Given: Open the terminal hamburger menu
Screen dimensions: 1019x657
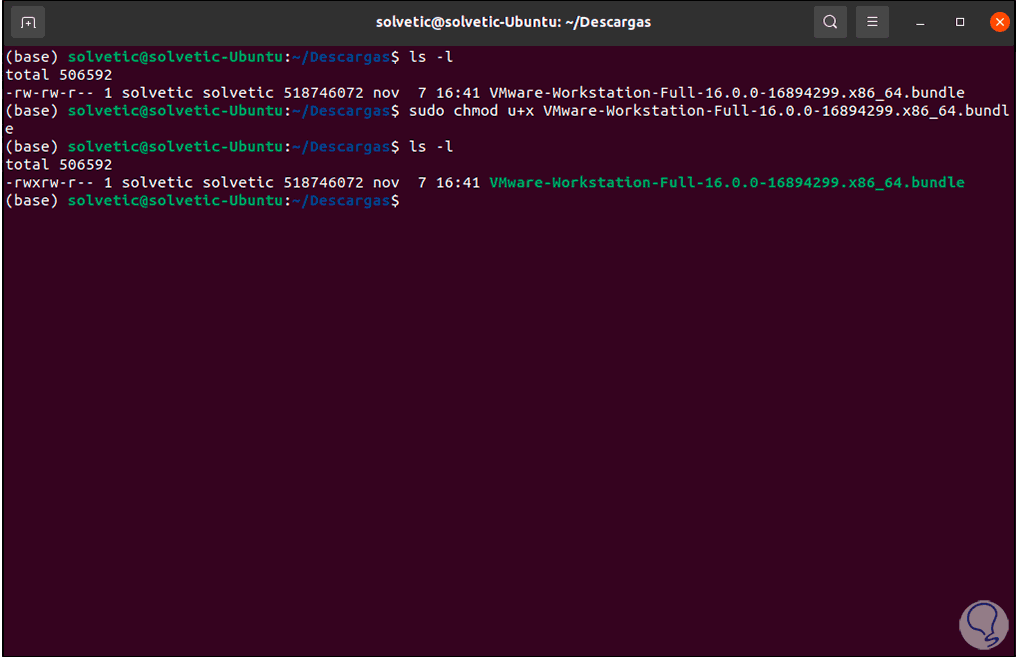Looking at the screenshot, I should click(x=872, y=22).
